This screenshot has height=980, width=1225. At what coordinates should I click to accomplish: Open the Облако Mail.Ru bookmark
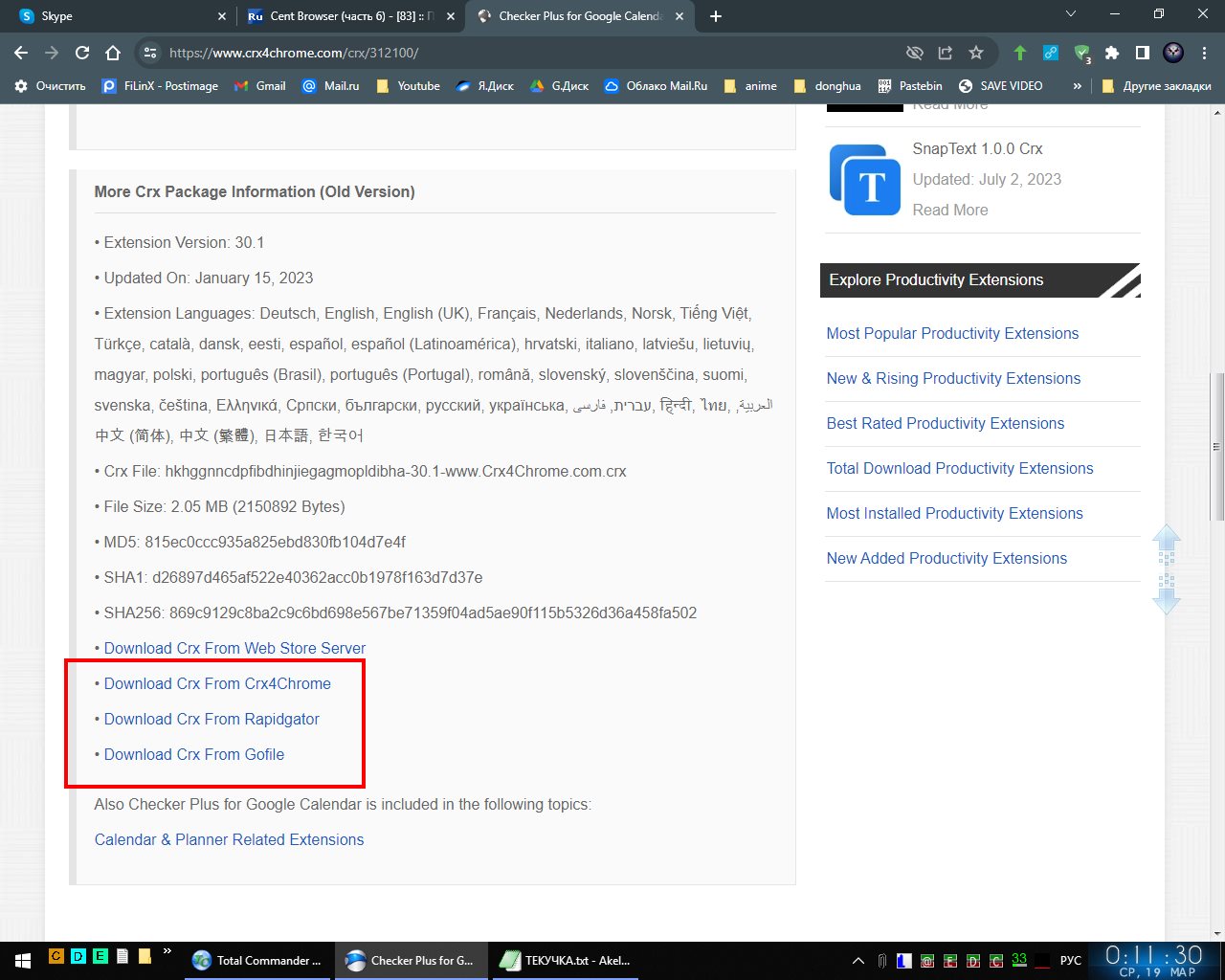(656, 86)
